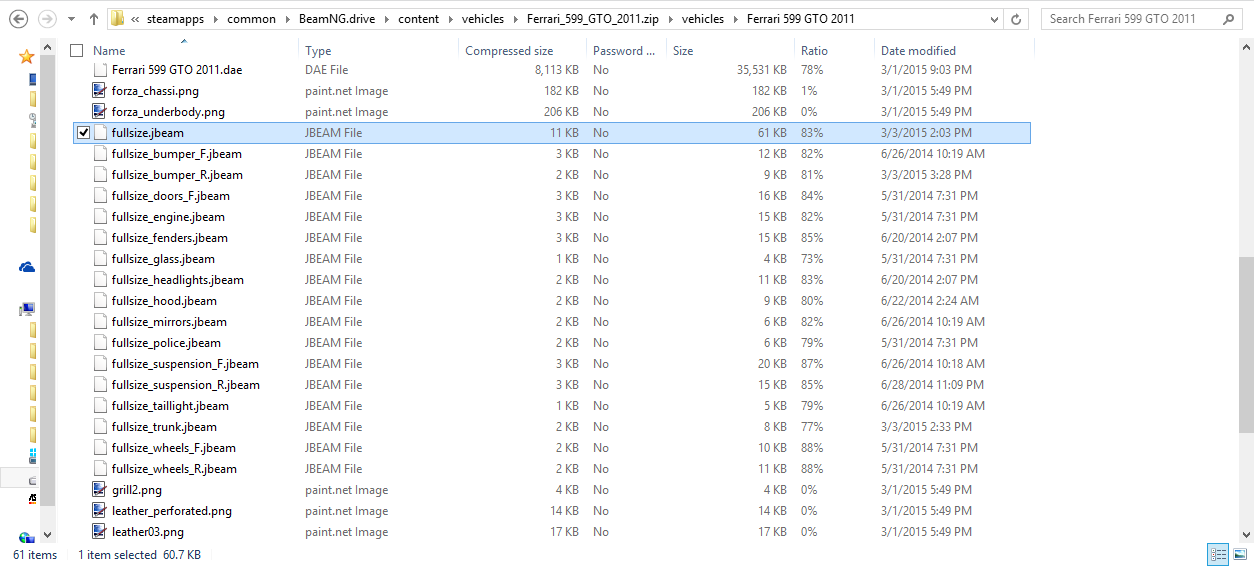Click the leather_perforated.png file icon
The image size is (1254, 566).
tap(99, 511)
